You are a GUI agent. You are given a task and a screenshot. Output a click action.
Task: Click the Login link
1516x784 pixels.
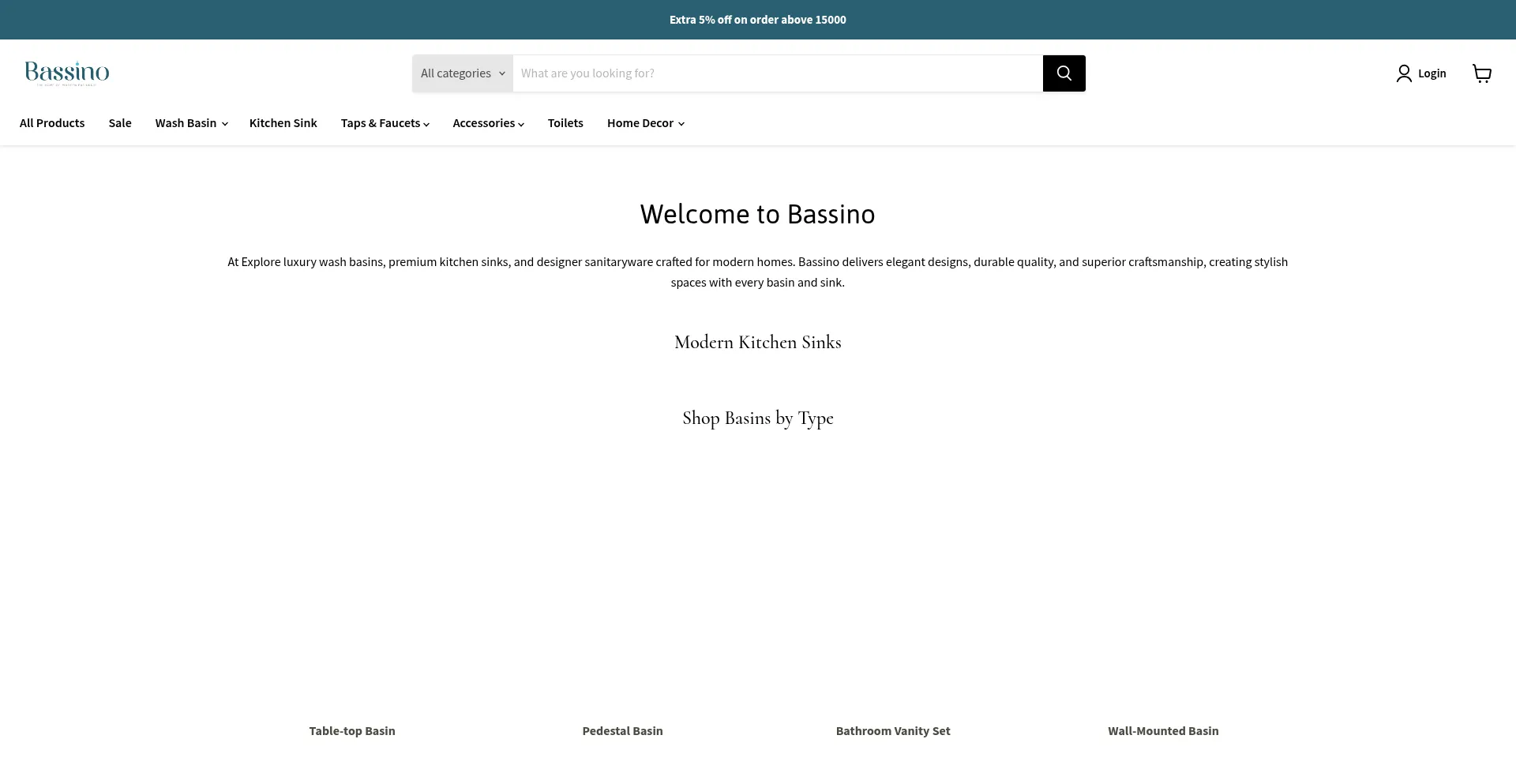click(x=1432, y=73)
